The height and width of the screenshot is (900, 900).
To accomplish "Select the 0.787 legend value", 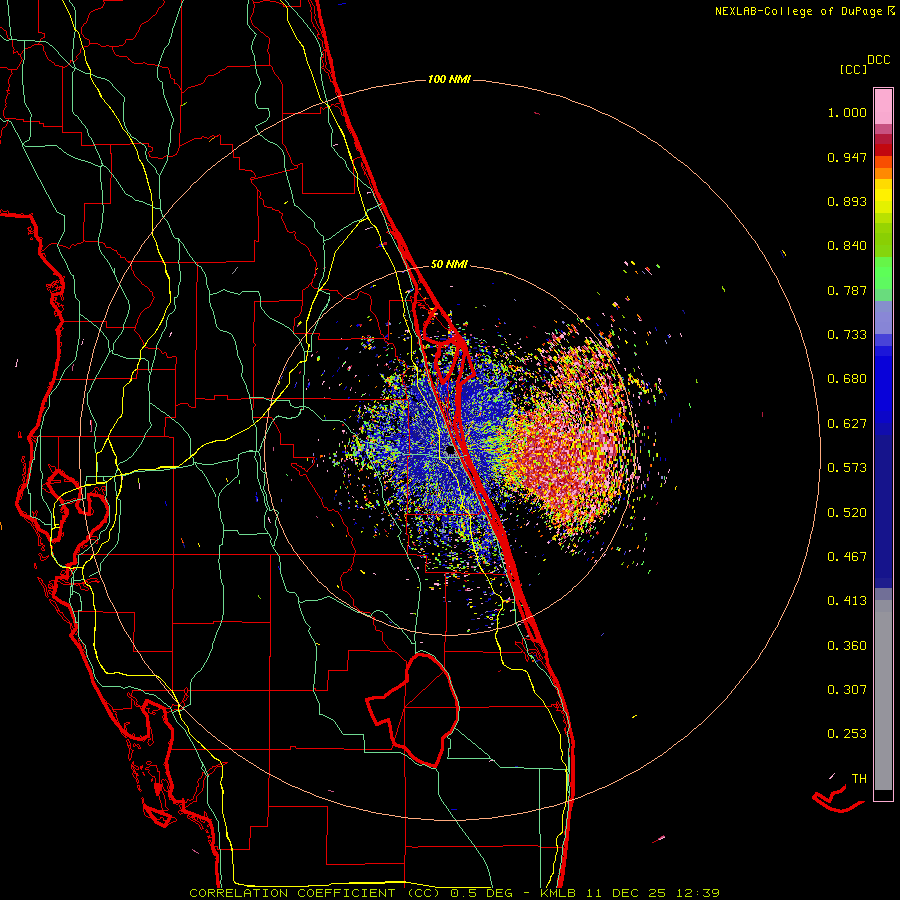I will point(847,290).
